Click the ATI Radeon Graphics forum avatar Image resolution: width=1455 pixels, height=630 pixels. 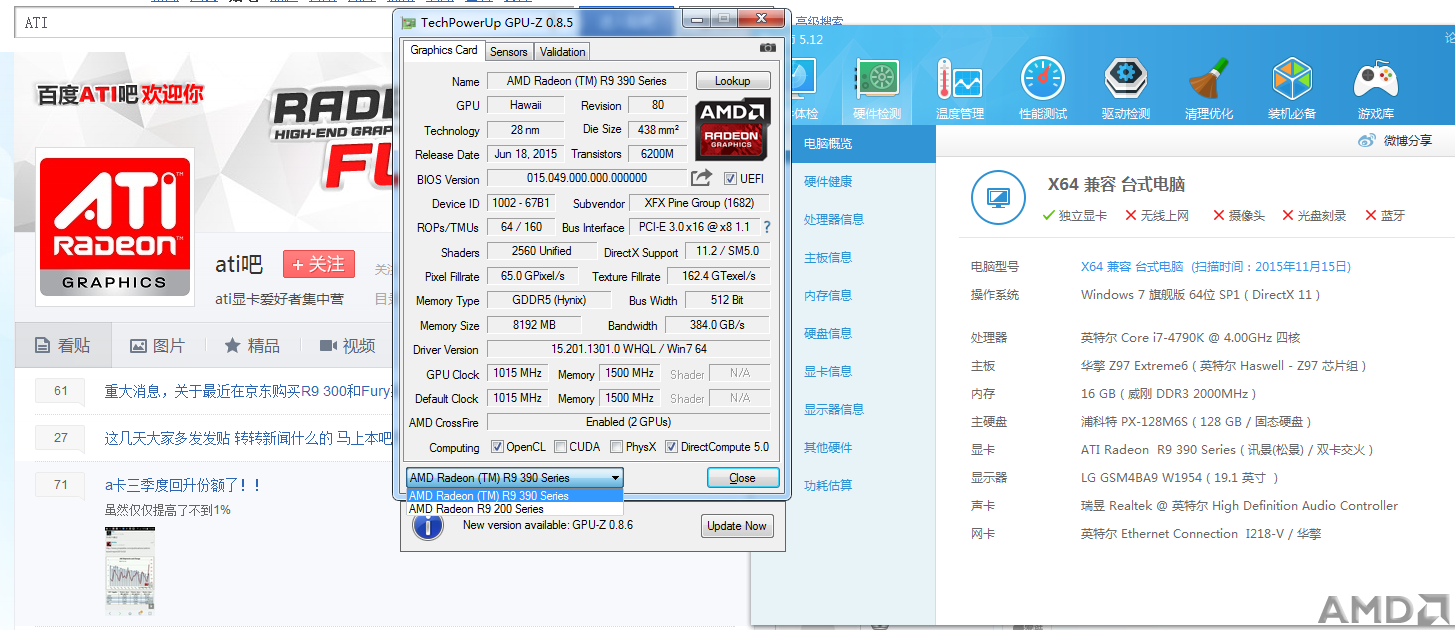tap(115, 226)
